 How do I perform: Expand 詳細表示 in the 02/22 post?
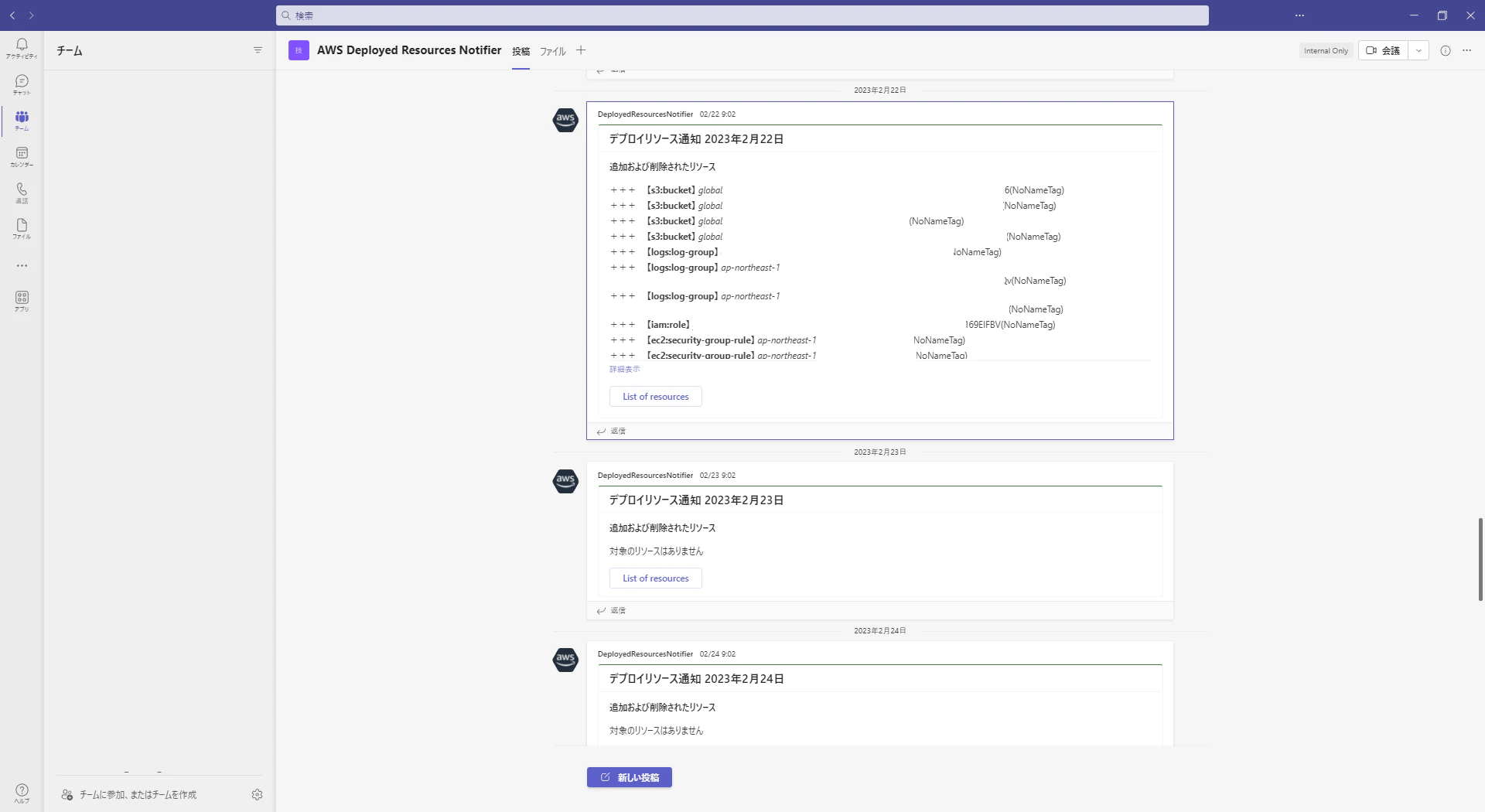point(624,370)
